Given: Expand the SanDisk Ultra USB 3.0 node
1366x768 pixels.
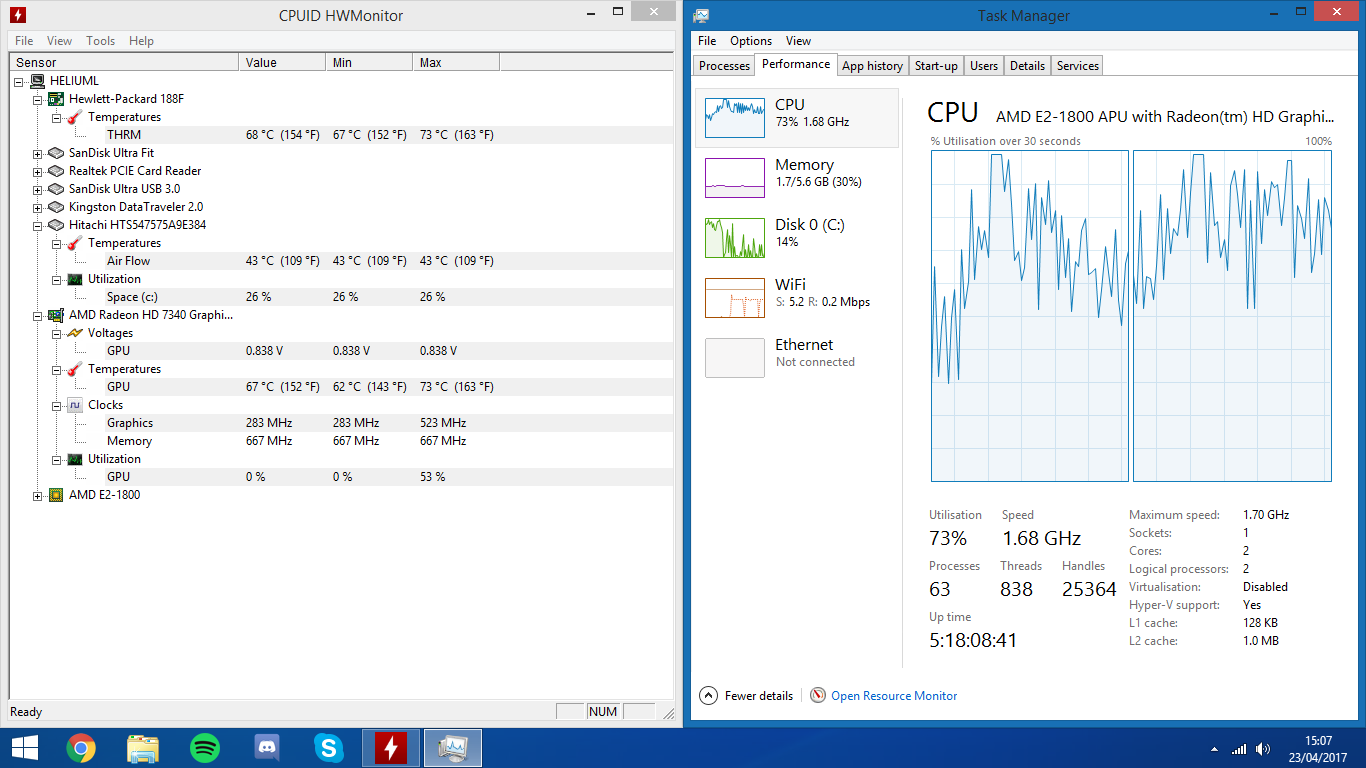Looking at the screenshot, I should pos(38,189).
